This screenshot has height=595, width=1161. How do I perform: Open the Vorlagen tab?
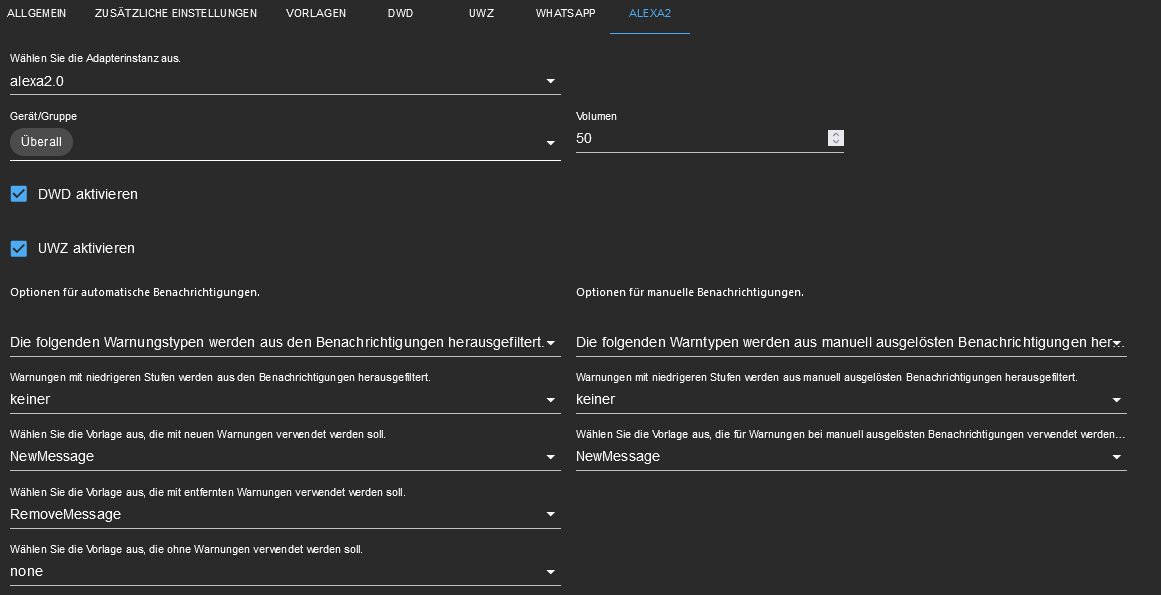tap(316, 13)
